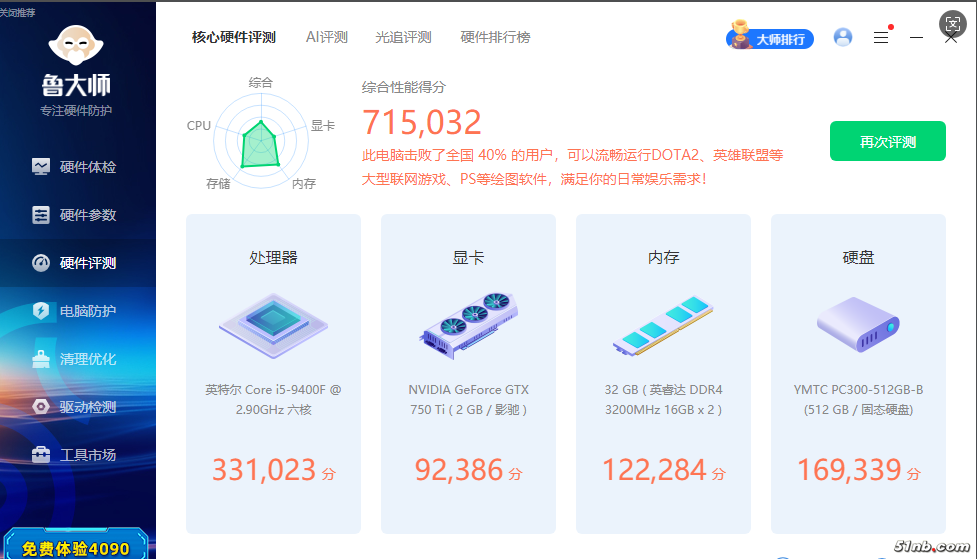Click the 驱动检测 gear icon in sidebar
The height and width of the screenshot is (559, 977).
[x=41, y=407]
